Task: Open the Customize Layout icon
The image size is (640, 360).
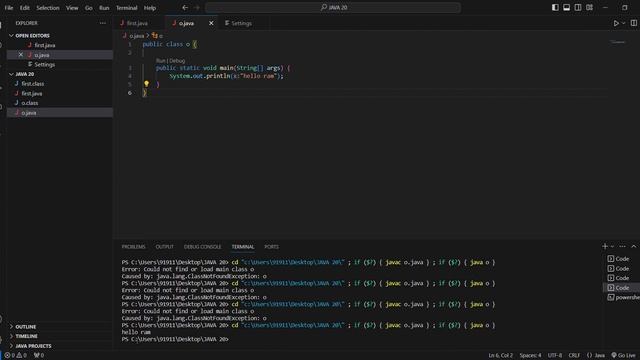Action: [589, 7]
